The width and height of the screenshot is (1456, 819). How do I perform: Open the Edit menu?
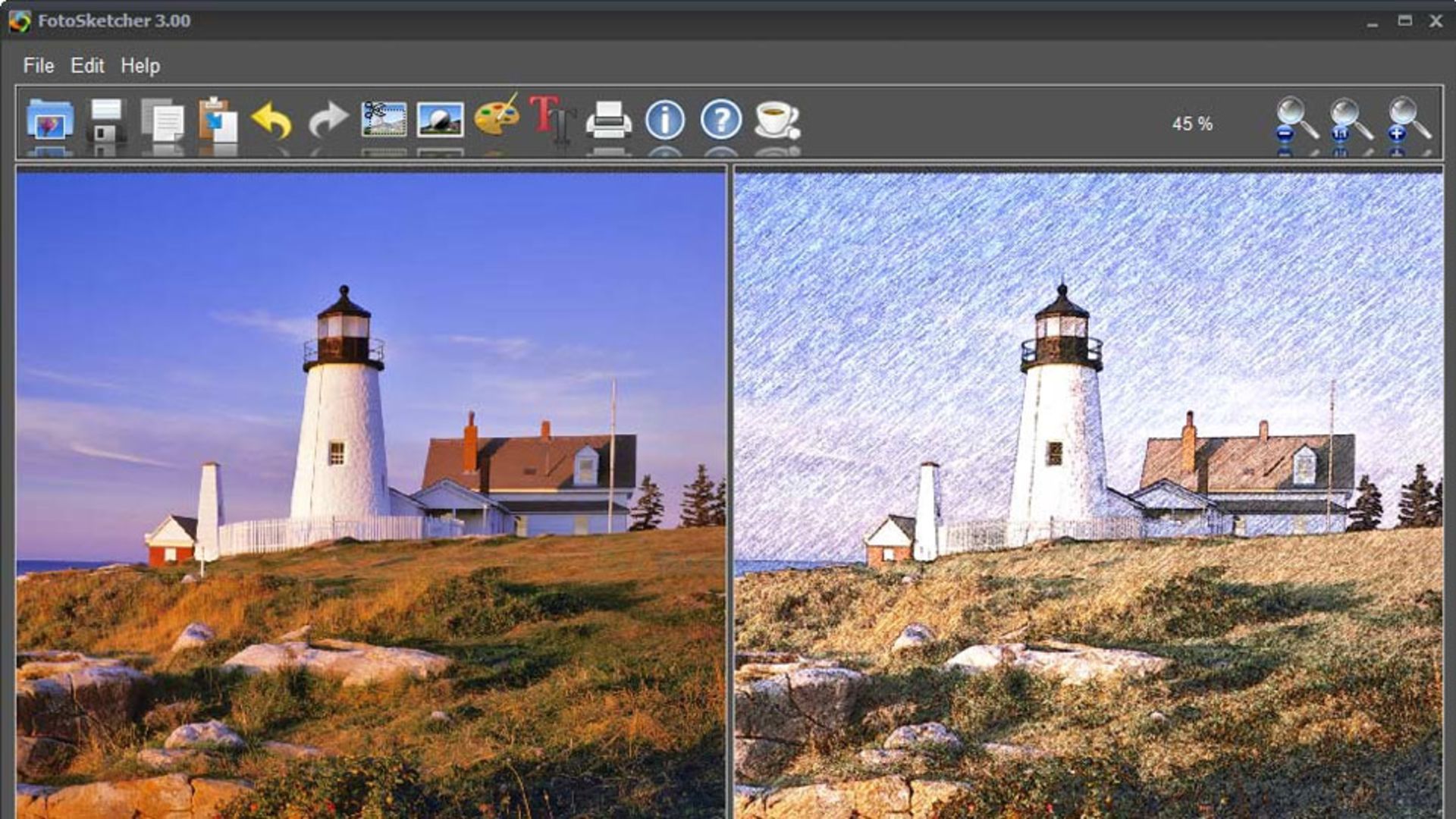tap(87, 66)
